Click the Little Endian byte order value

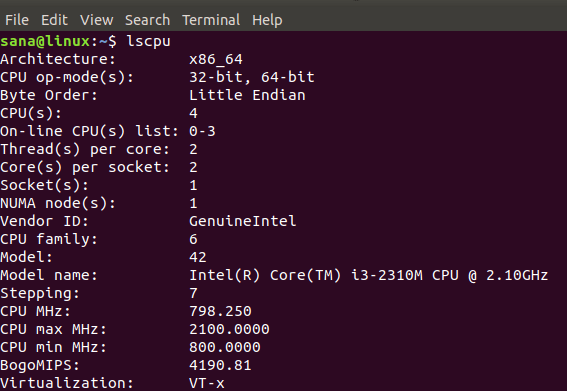[x=247, y=95]
